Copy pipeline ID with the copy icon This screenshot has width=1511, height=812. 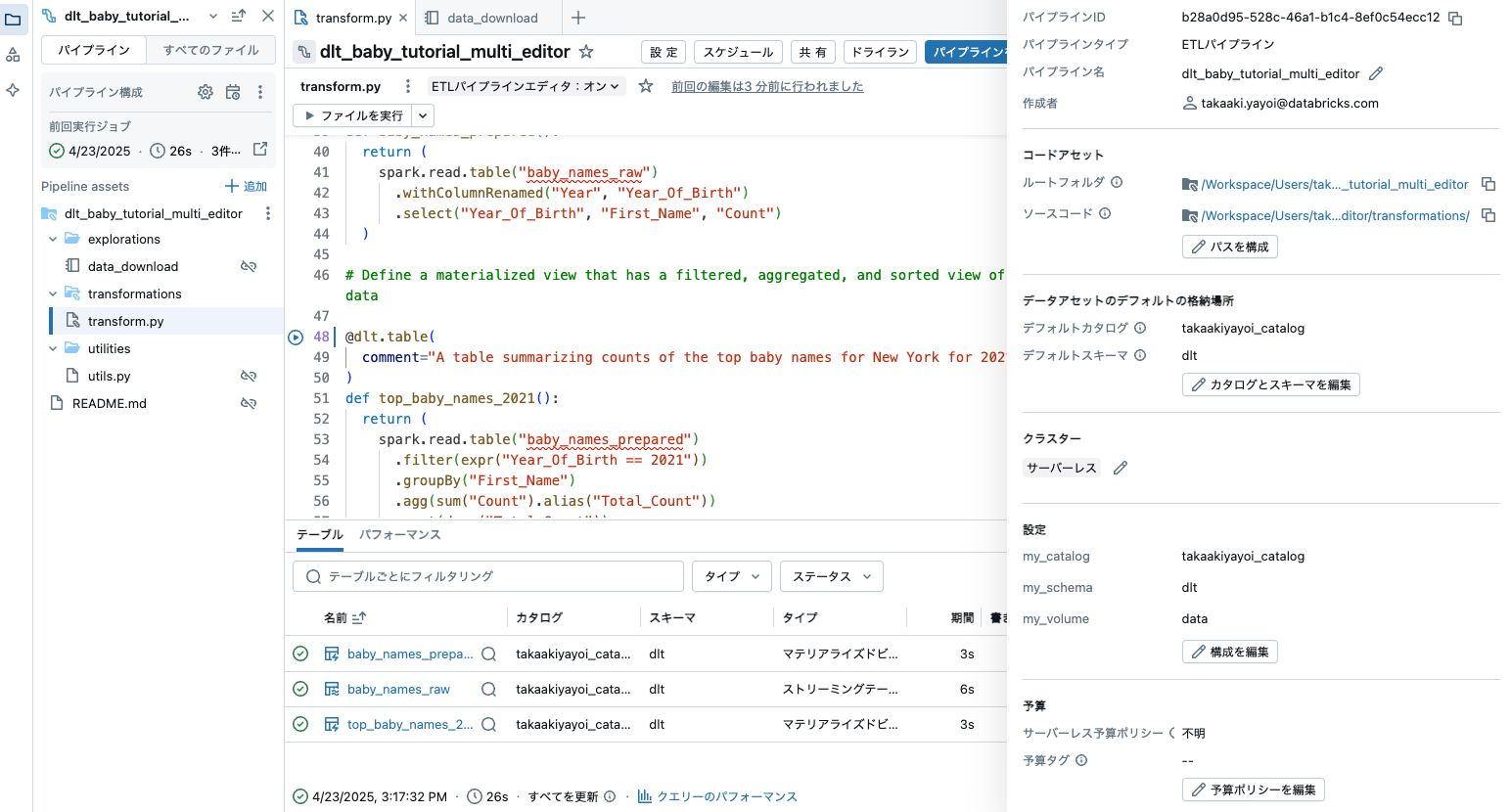1455,17
